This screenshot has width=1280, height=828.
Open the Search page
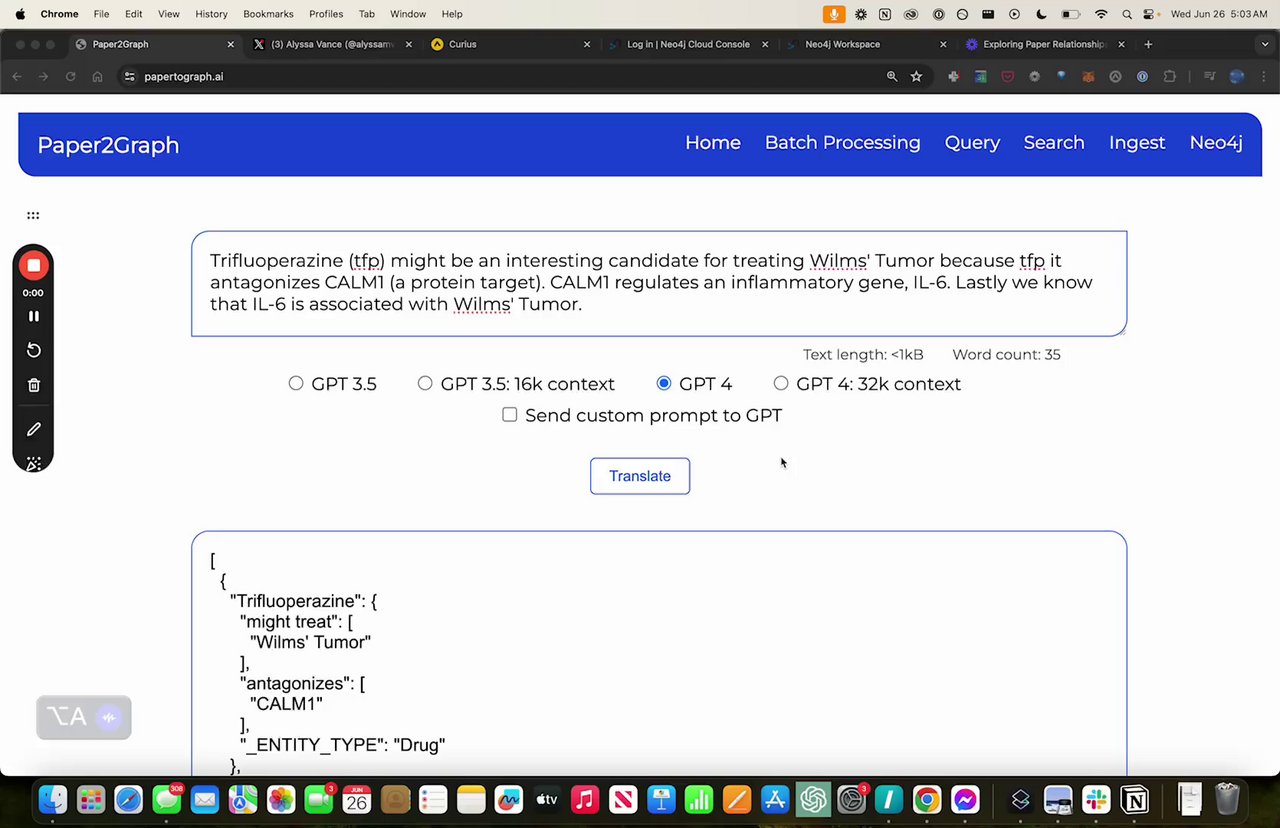[1054, 143]
